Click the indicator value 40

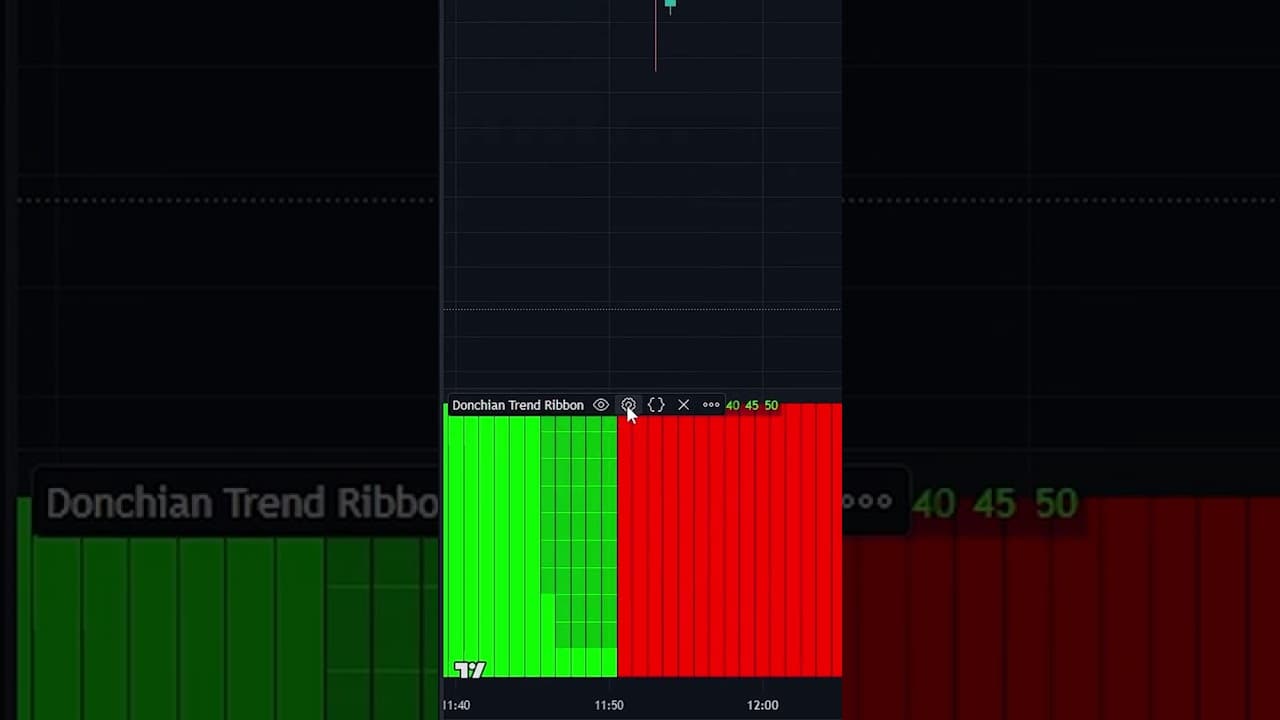[733, 405]
